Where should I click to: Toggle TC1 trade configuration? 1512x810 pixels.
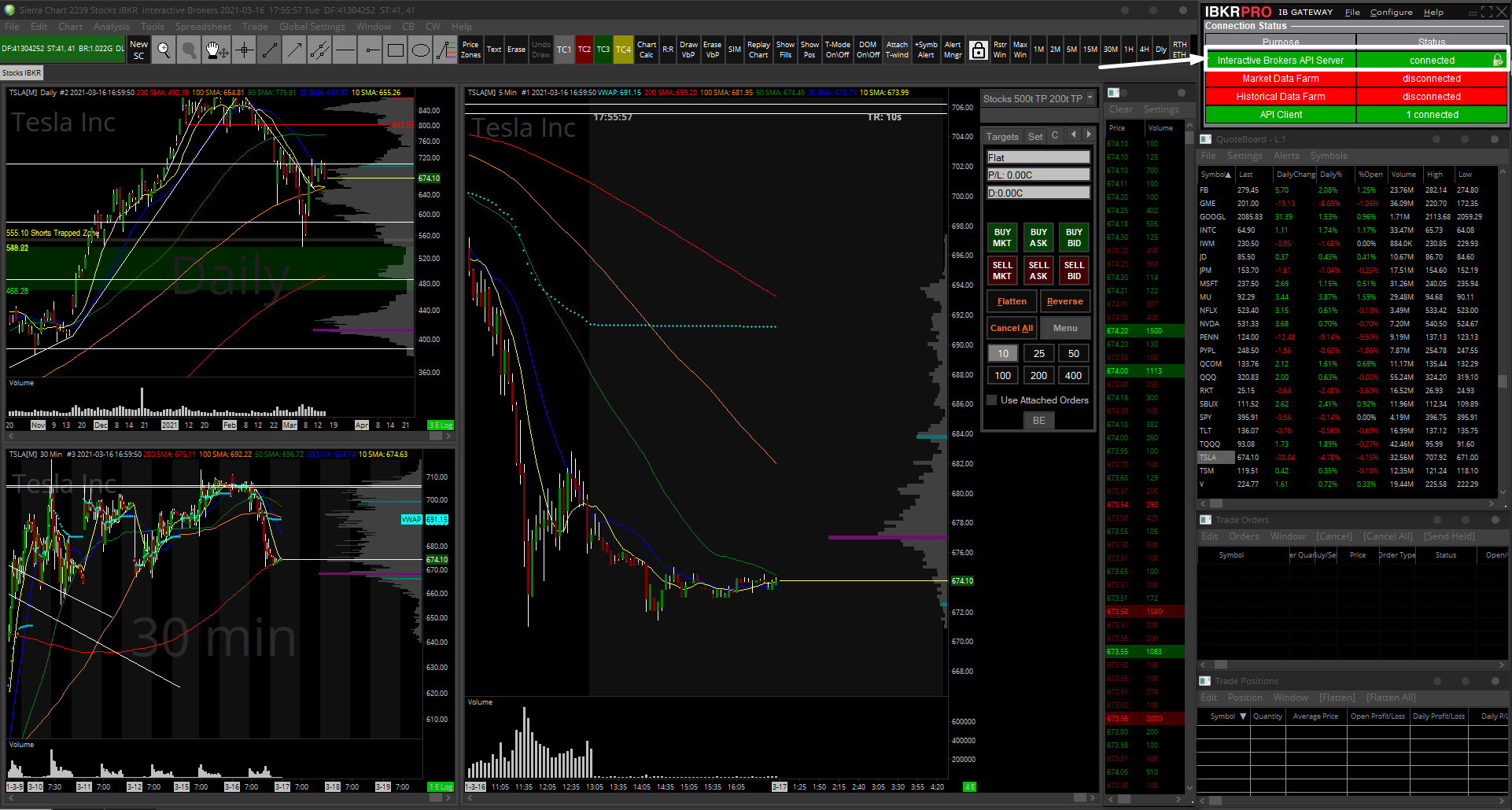pos(564,50)
